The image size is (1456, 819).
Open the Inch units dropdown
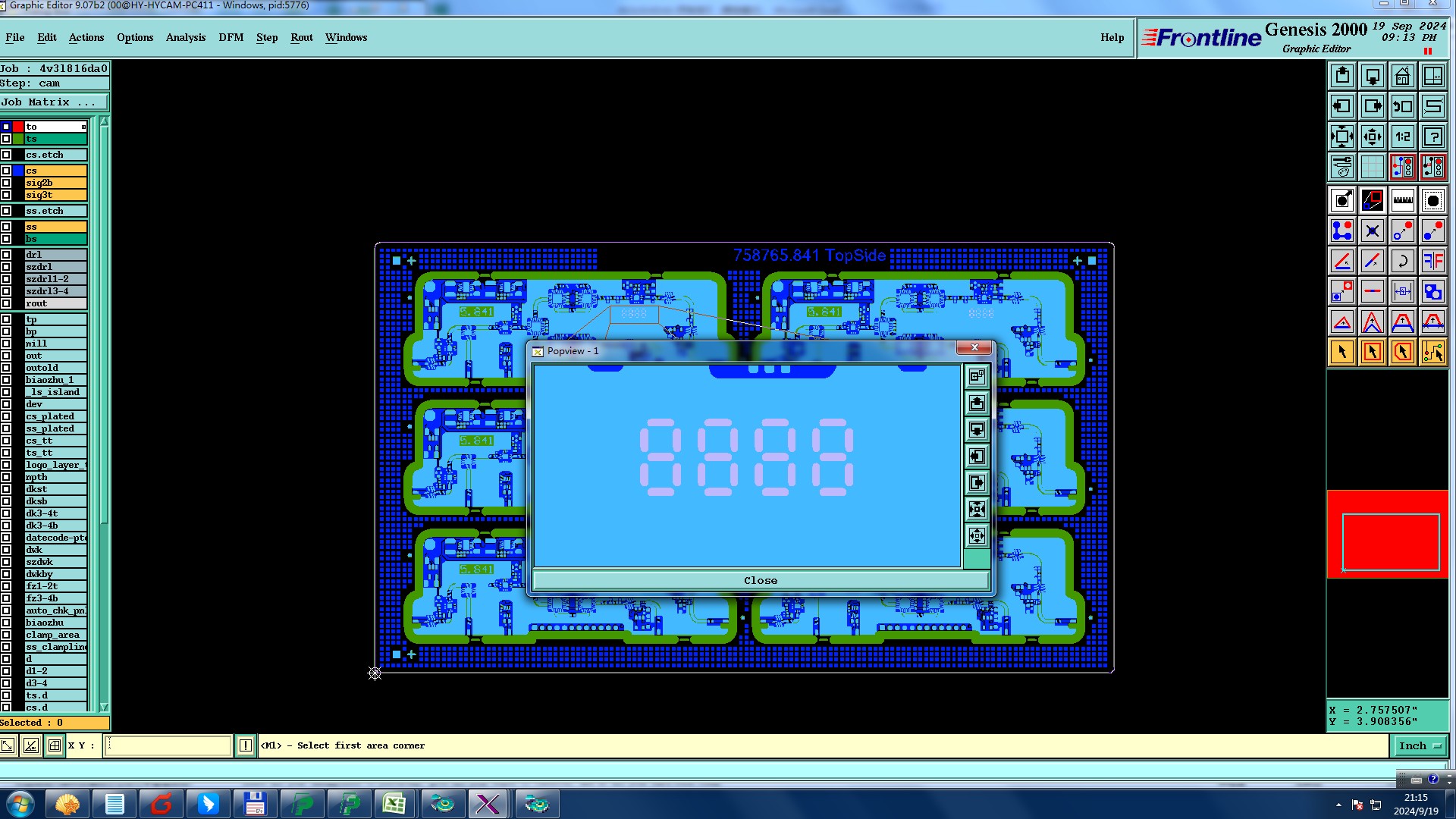point(1419,746)
